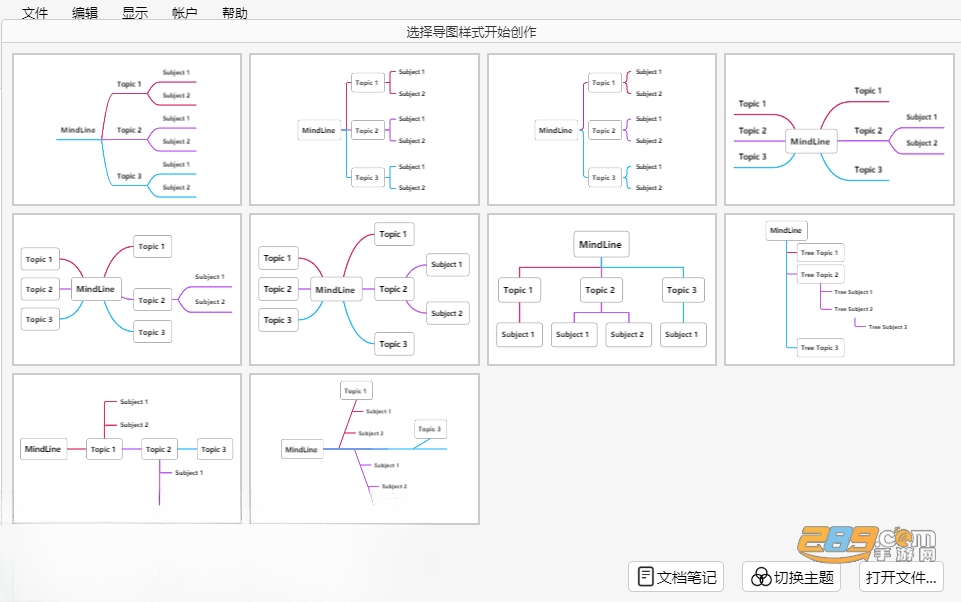Screen dimensions: 961x602
Task: Open the 显示 menu
Action: 135,13
